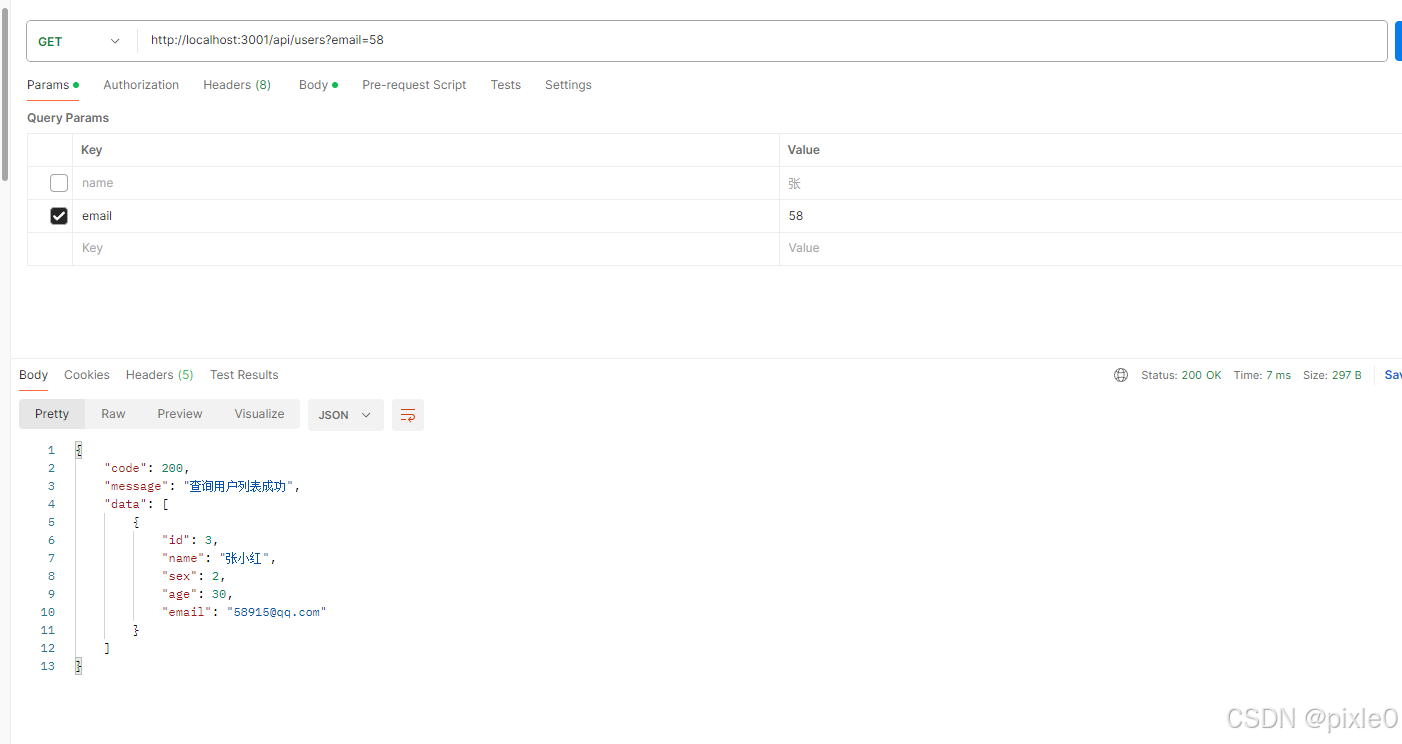Click the Query Params heading

coord(68,118)
